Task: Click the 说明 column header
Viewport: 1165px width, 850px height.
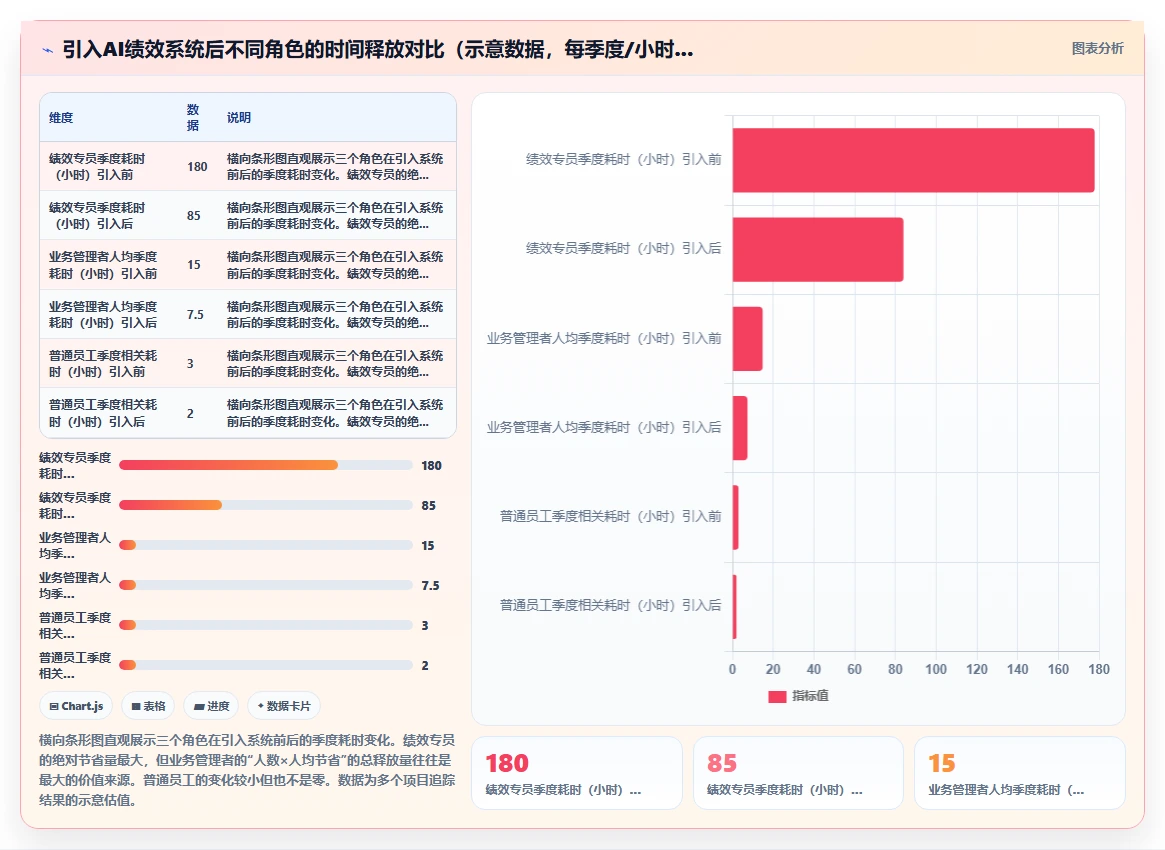Action: click(238, 117)
